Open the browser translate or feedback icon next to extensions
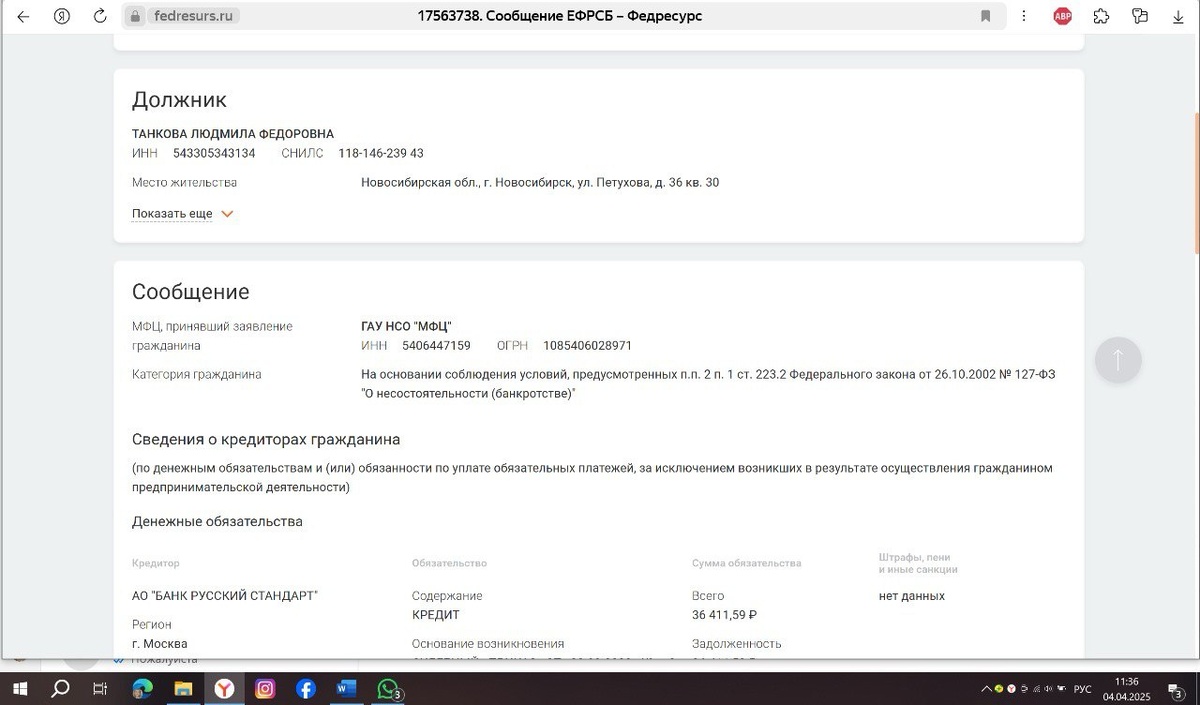 pos(1139,16)
